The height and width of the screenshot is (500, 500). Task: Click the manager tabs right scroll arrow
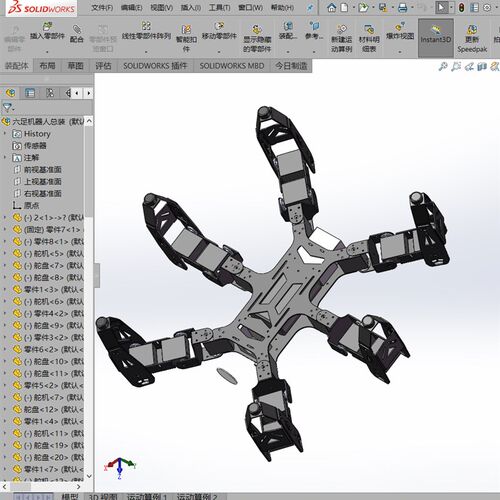[88, 93]
